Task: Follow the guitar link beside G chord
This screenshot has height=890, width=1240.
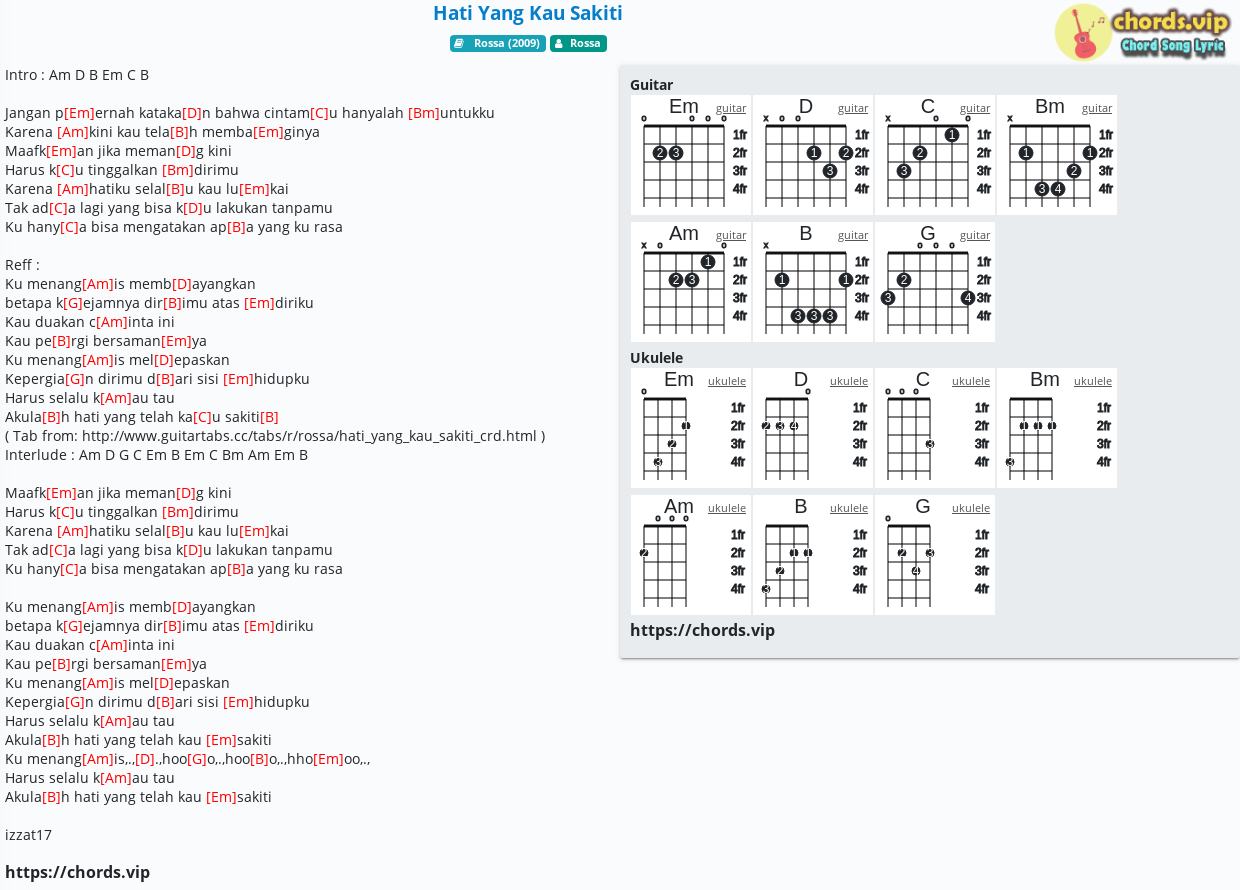Action: [975, 235]
